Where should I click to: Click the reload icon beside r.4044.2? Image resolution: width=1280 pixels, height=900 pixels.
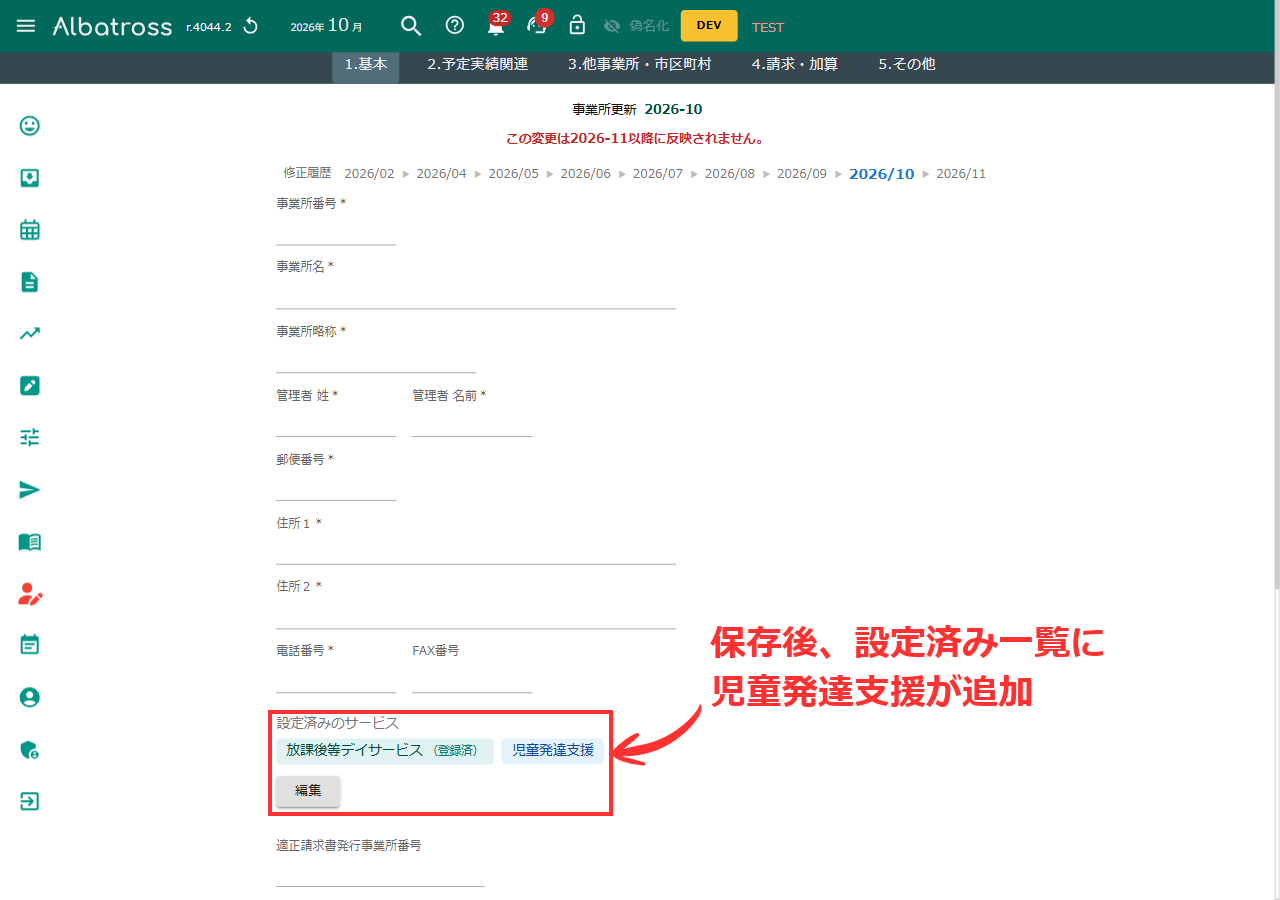[251, 26]
